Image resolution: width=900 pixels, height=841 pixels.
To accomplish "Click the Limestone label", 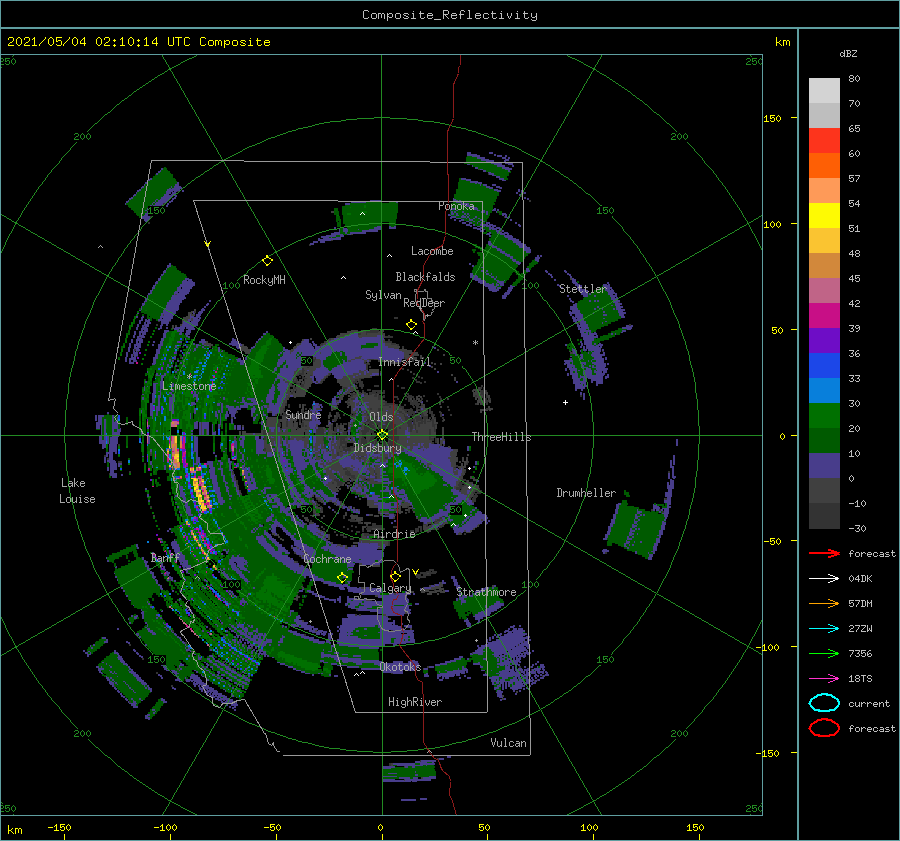I will click(x=189, y=386).
